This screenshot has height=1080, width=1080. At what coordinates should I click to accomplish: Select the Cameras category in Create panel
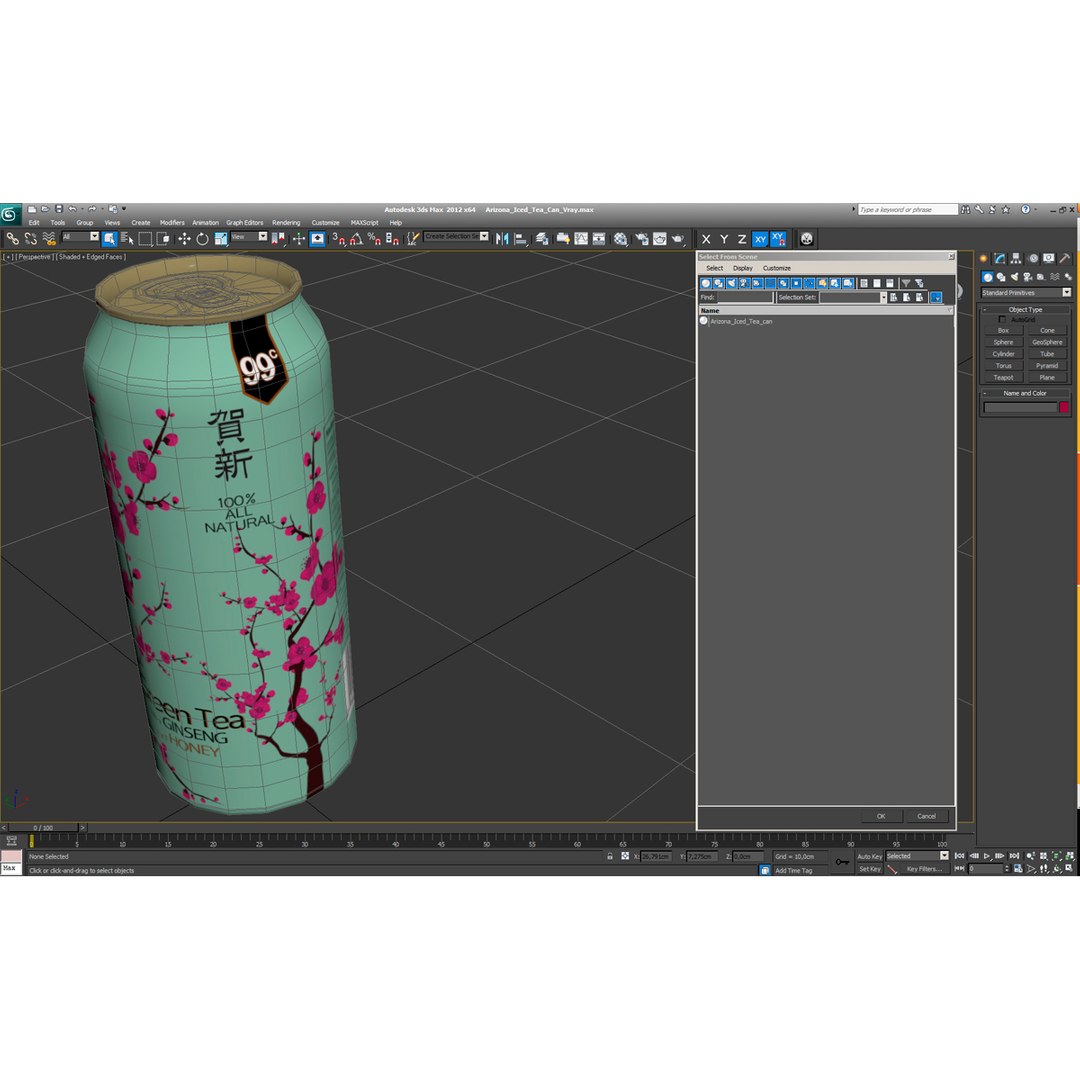point(1028,277)
